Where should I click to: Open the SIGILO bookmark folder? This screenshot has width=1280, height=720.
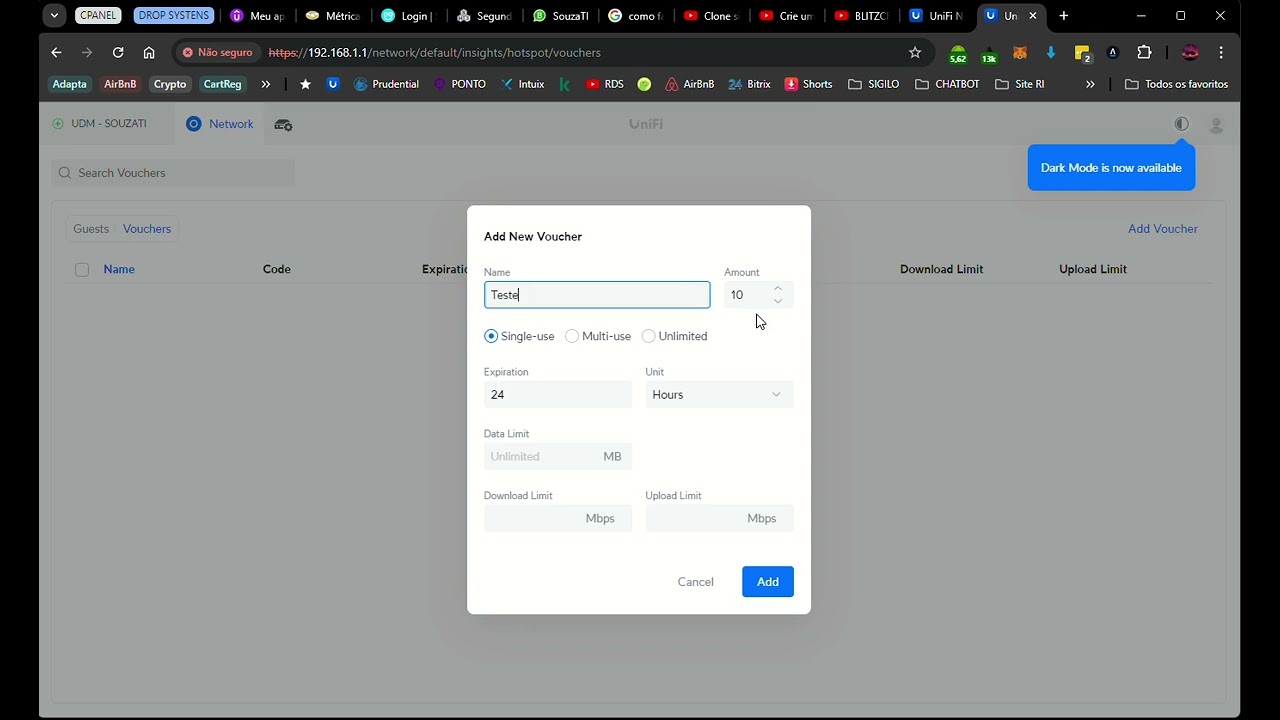[874, 84]
